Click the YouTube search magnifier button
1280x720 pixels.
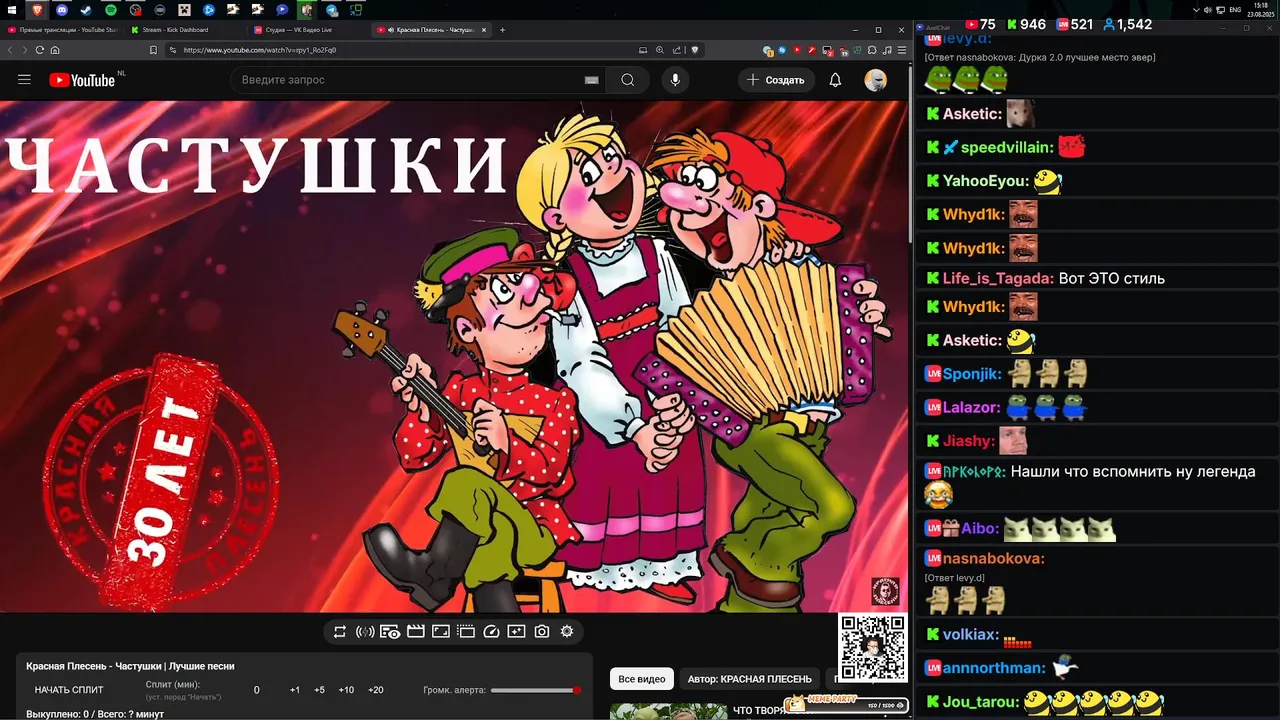(x=627, y=80)
